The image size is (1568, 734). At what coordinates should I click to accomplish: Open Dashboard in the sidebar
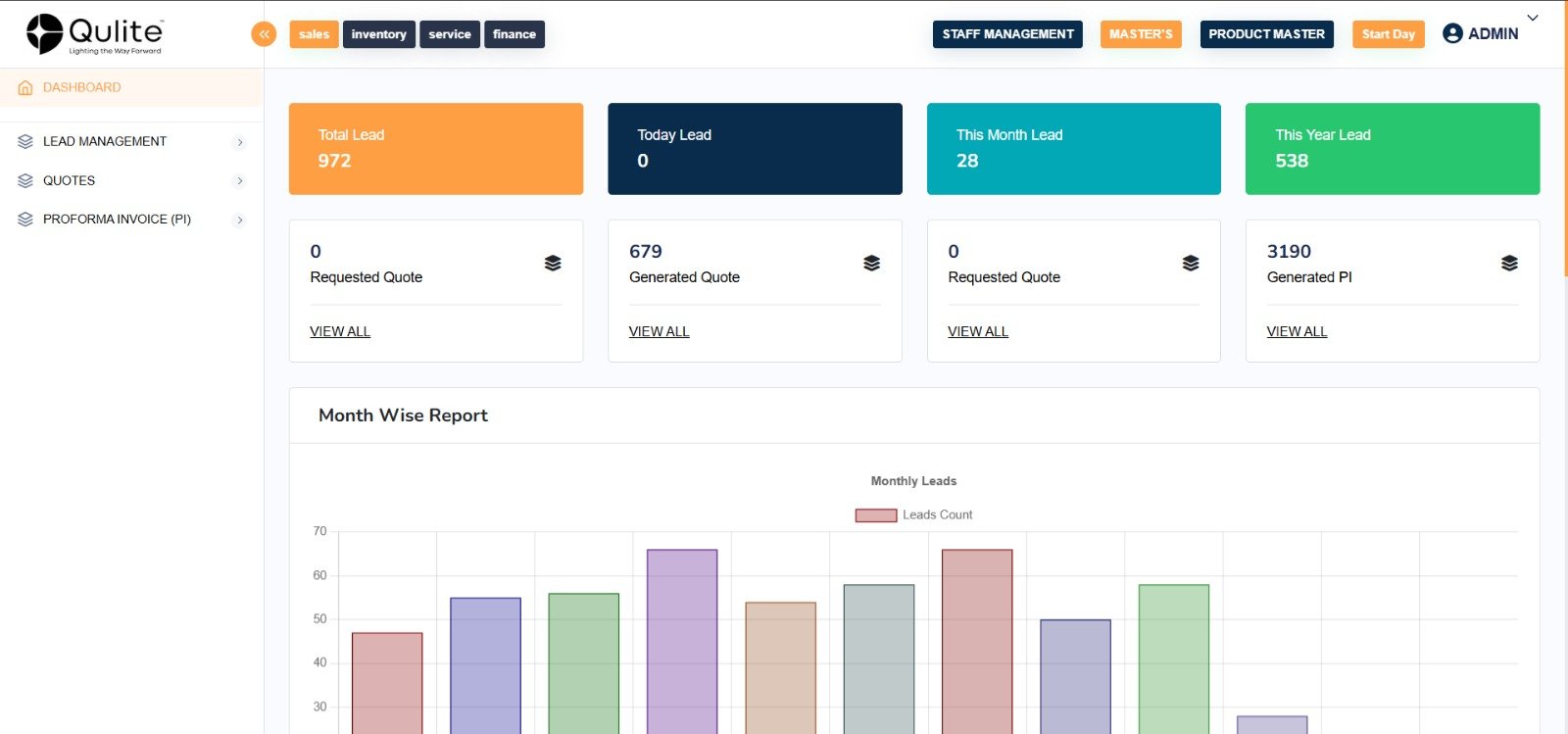click(131, 87)
